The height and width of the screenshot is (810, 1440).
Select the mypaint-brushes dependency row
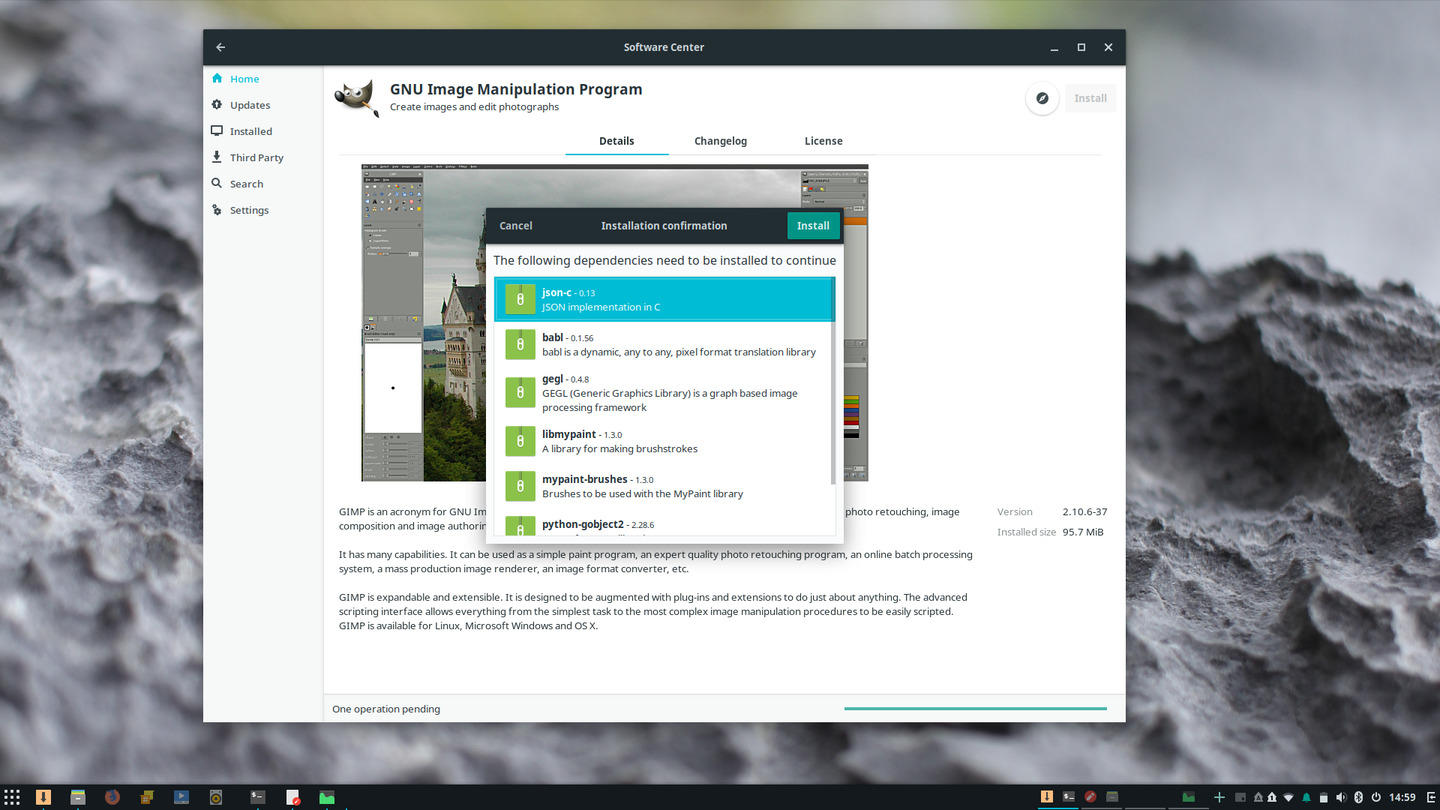(664, 486)
